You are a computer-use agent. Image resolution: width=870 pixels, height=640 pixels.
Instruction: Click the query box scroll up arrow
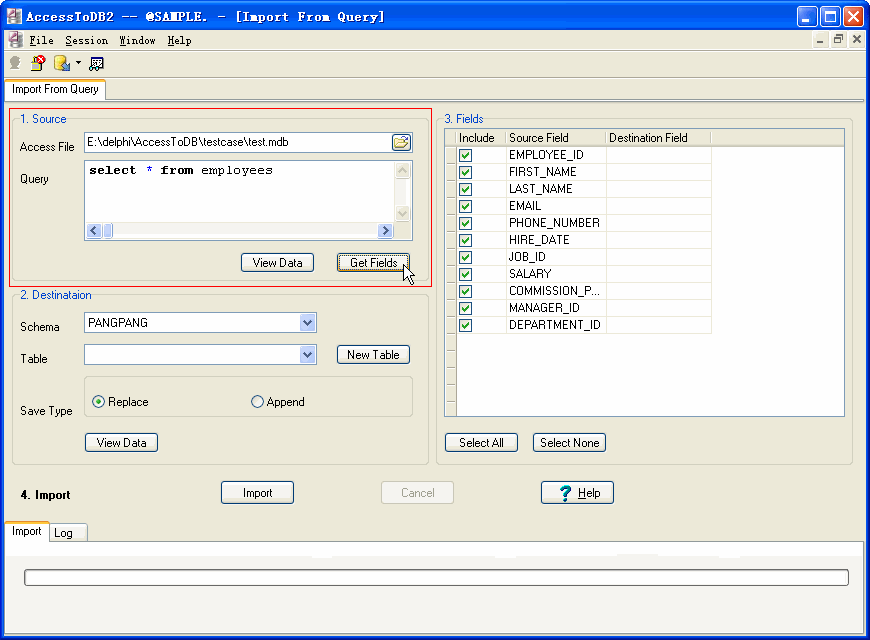403,170
